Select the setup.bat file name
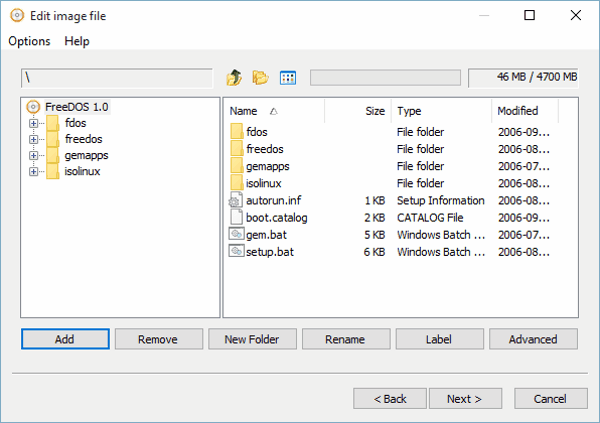Image resolution: width=600 pixels, height=423 pixels. 270,252
